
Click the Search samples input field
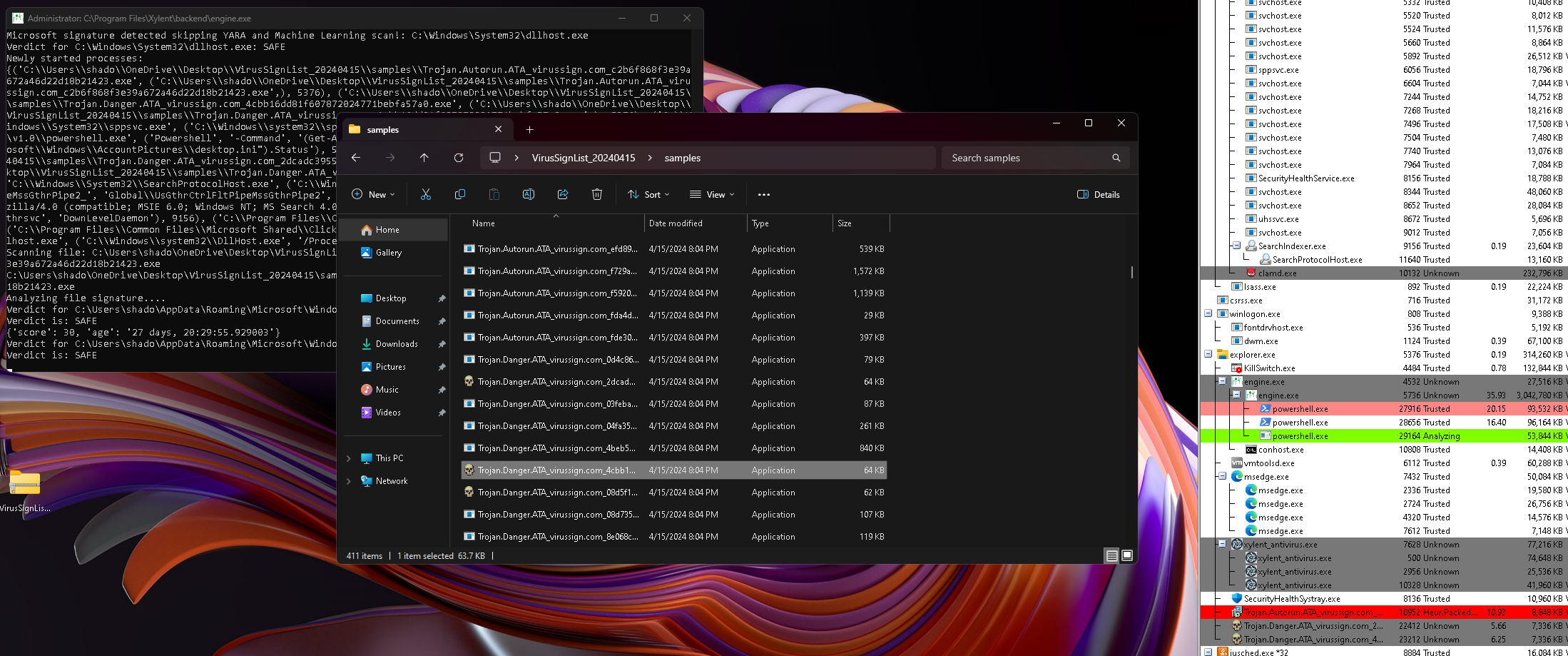coord(1027,158)
